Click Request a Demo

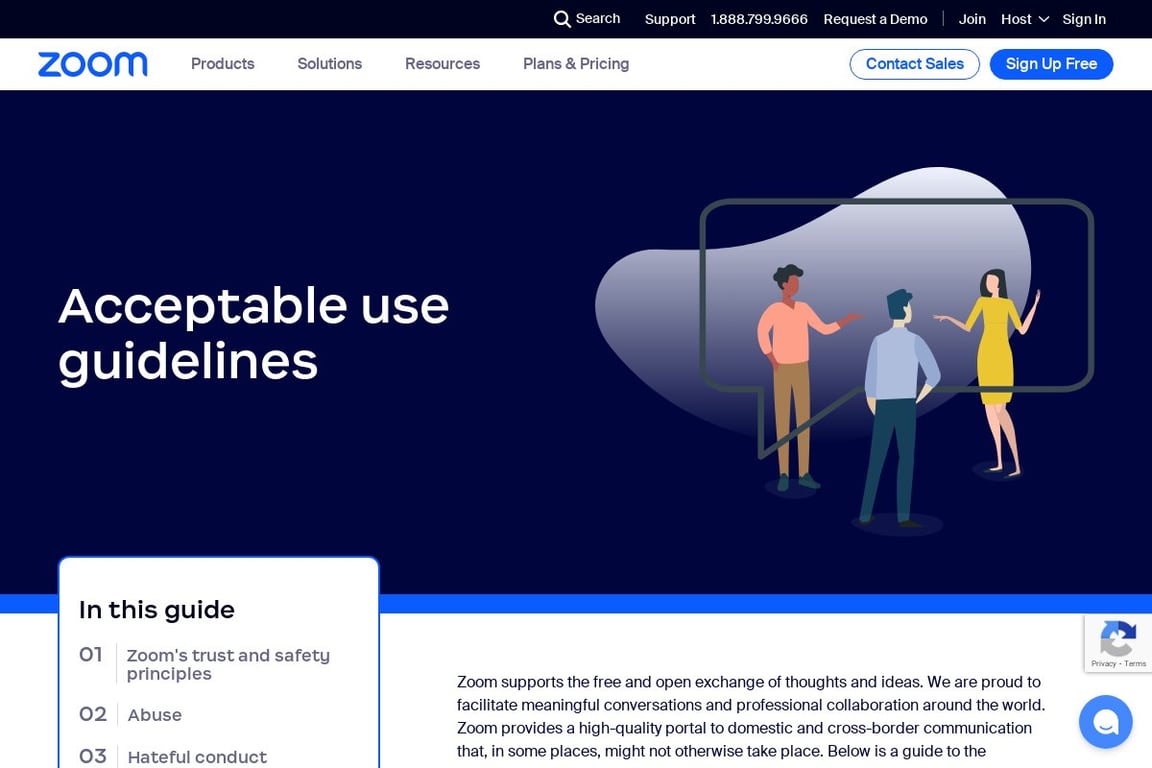tap(875, 19)
